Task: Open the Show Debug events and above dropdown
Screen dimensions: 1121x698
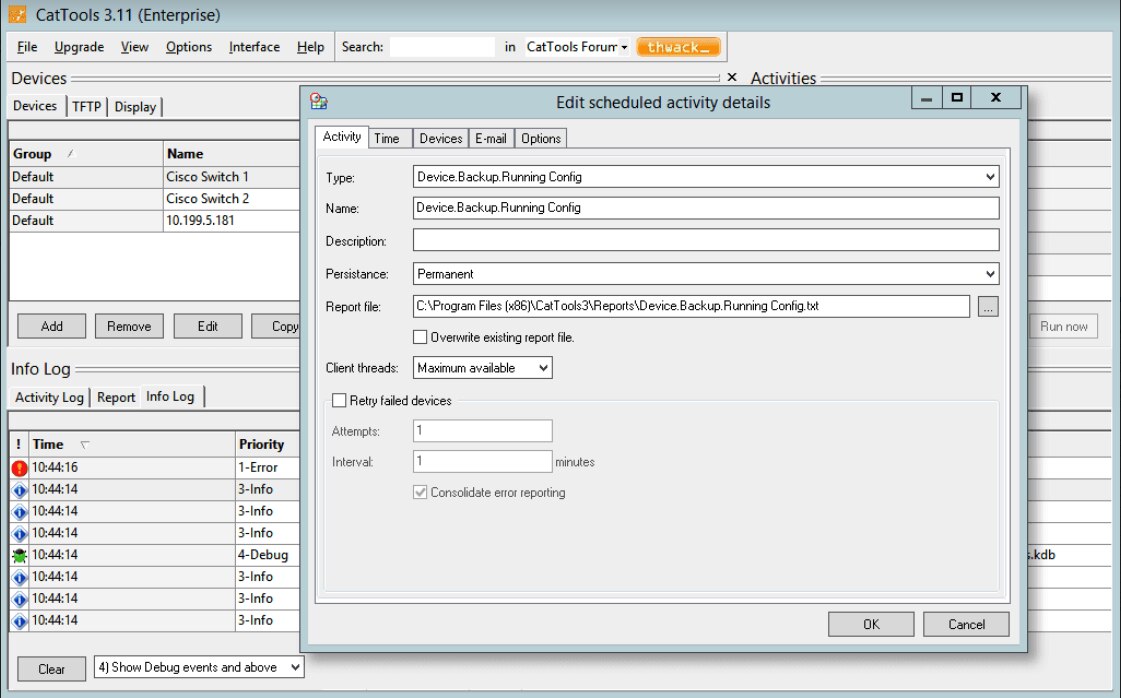Action: (x=293, y=668)
